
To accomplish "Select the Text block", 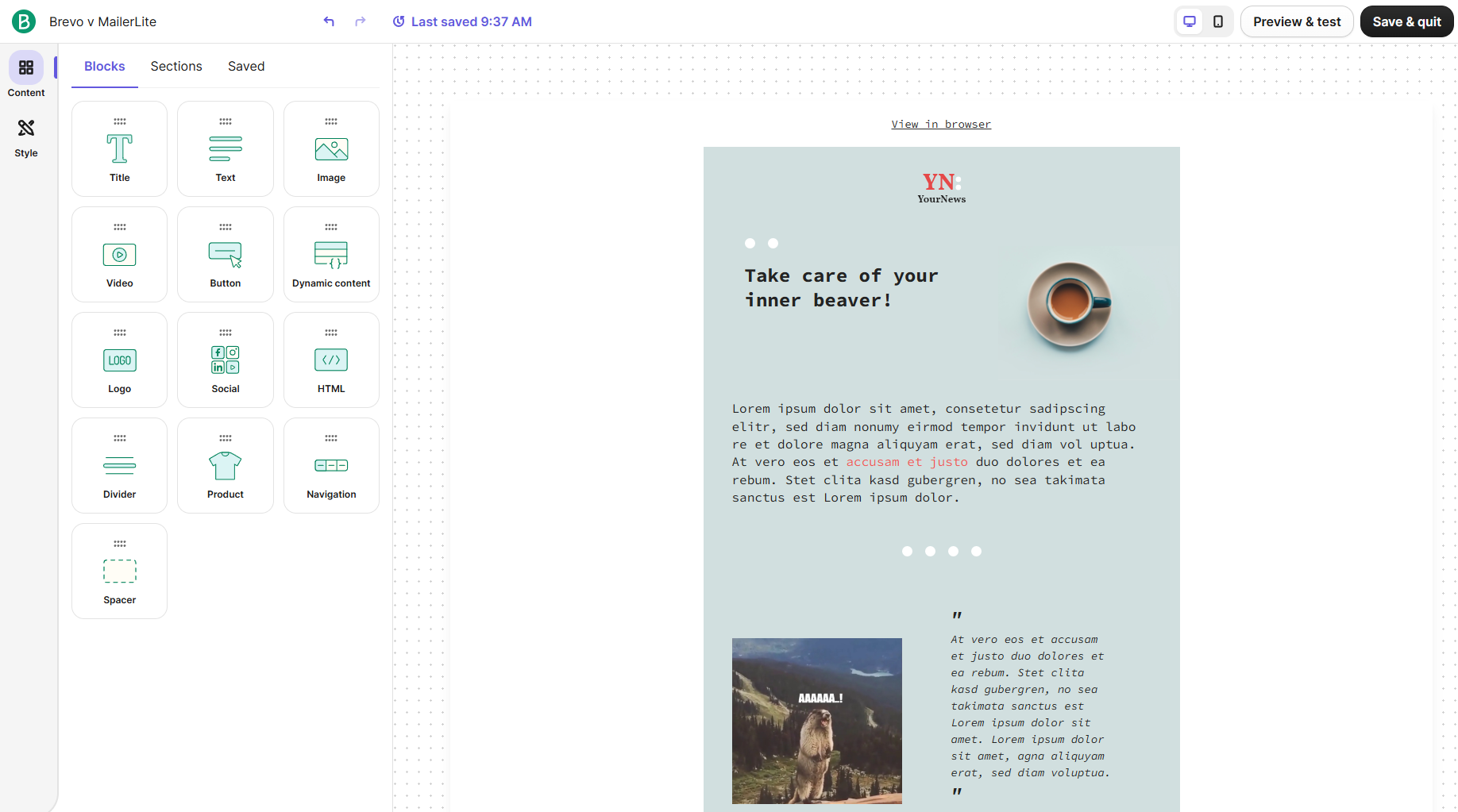I will (x=226, y=148).
